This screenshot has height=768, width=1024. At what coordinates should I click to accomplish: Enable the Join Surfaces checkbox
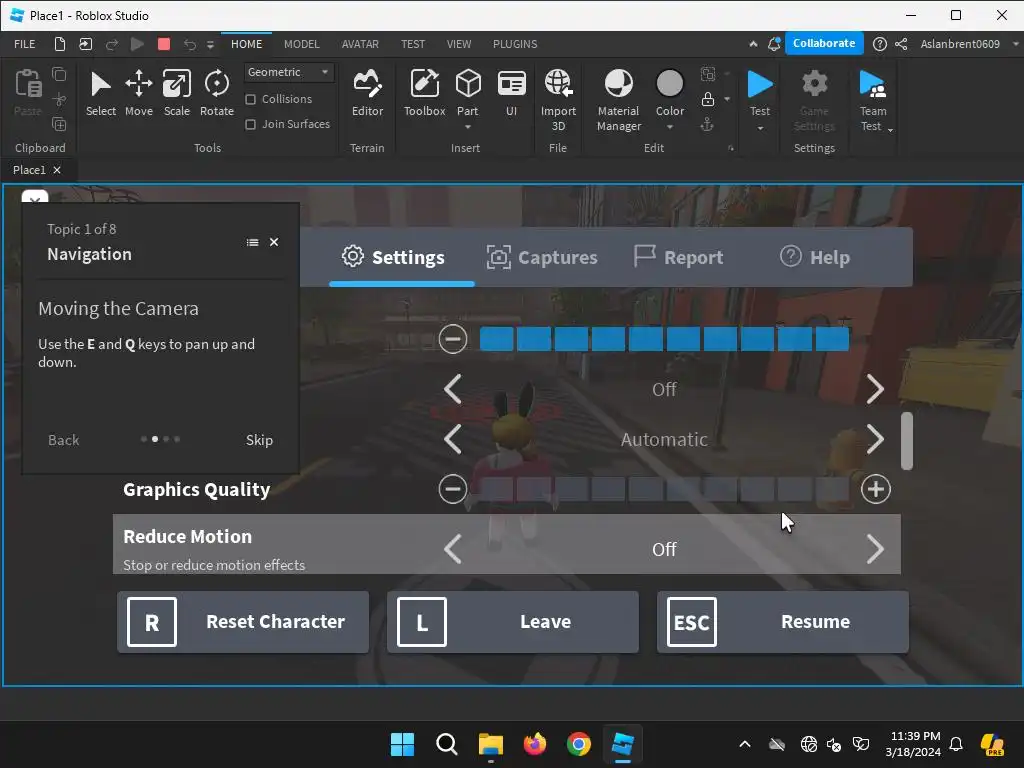[250, 124]
